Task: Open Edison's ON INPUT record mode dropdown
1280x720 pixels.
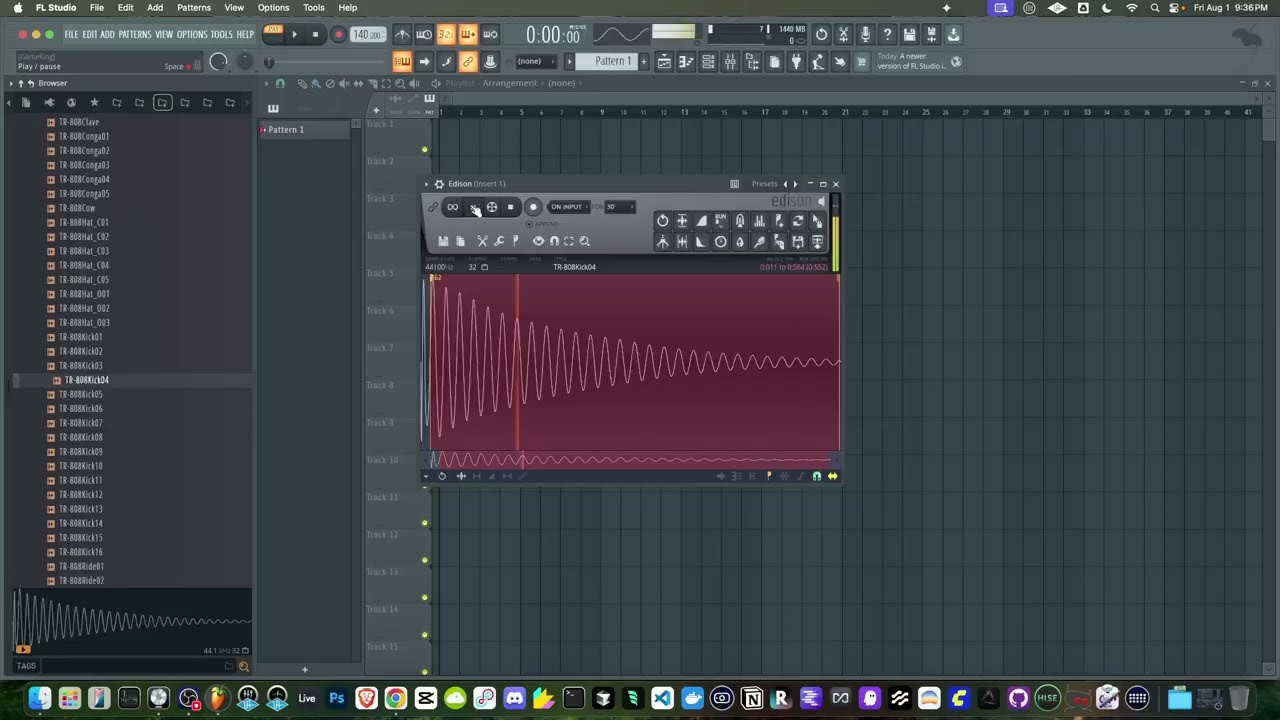Action: pos(568,207)
